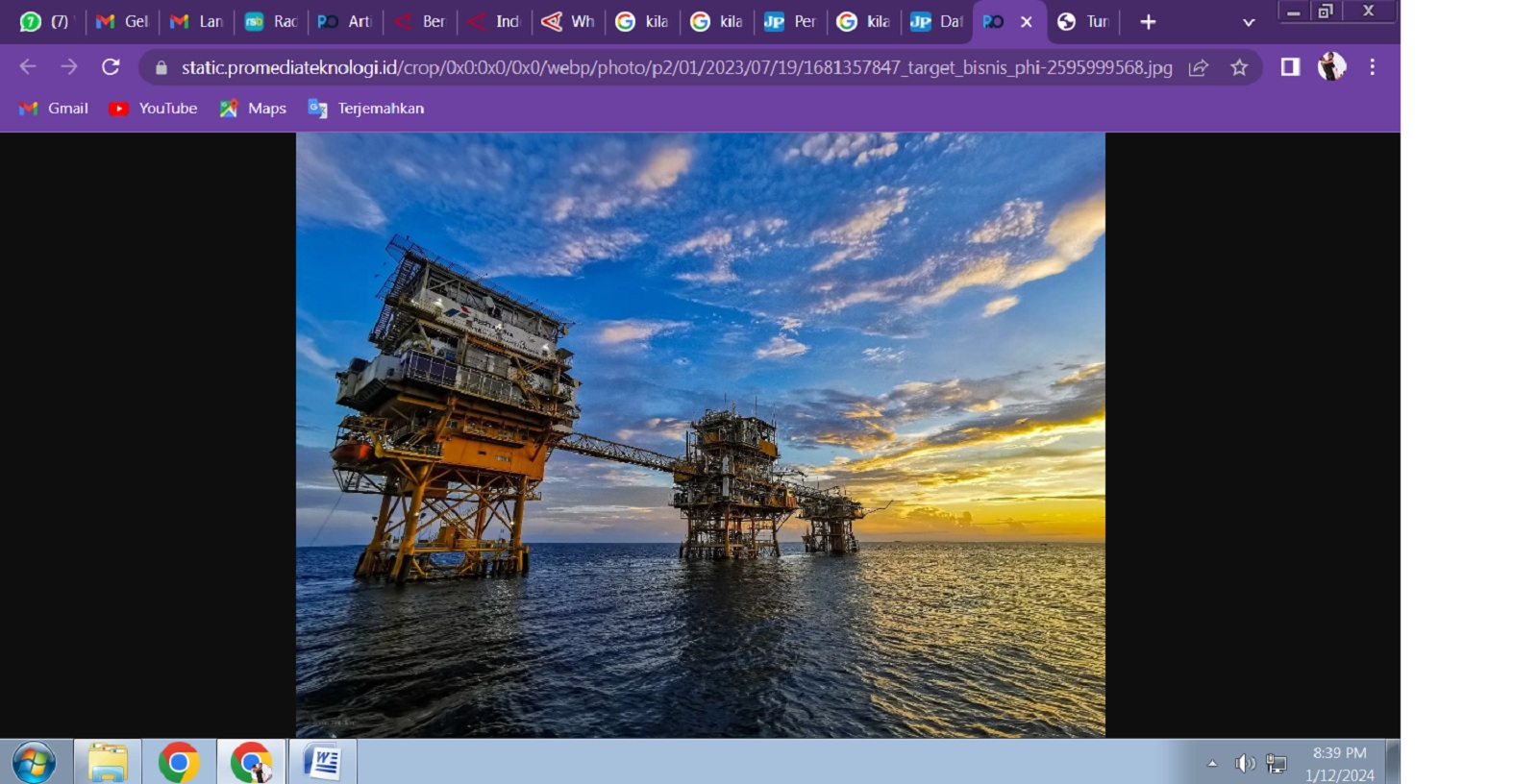Show hidden system tray icons

[1212, 764]
